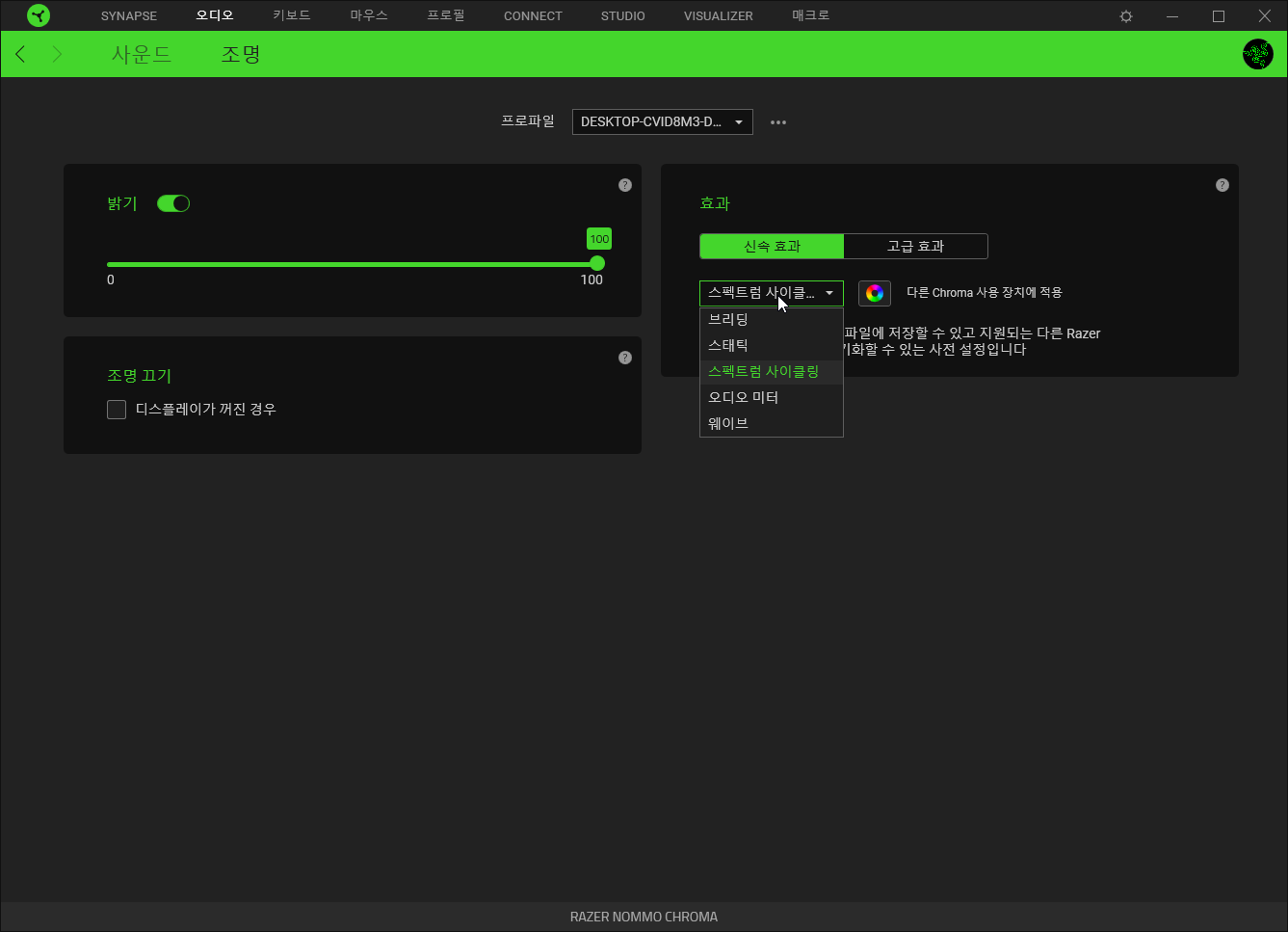
Task: Click the lighting-off panel help icon
Action: (625, 358)
